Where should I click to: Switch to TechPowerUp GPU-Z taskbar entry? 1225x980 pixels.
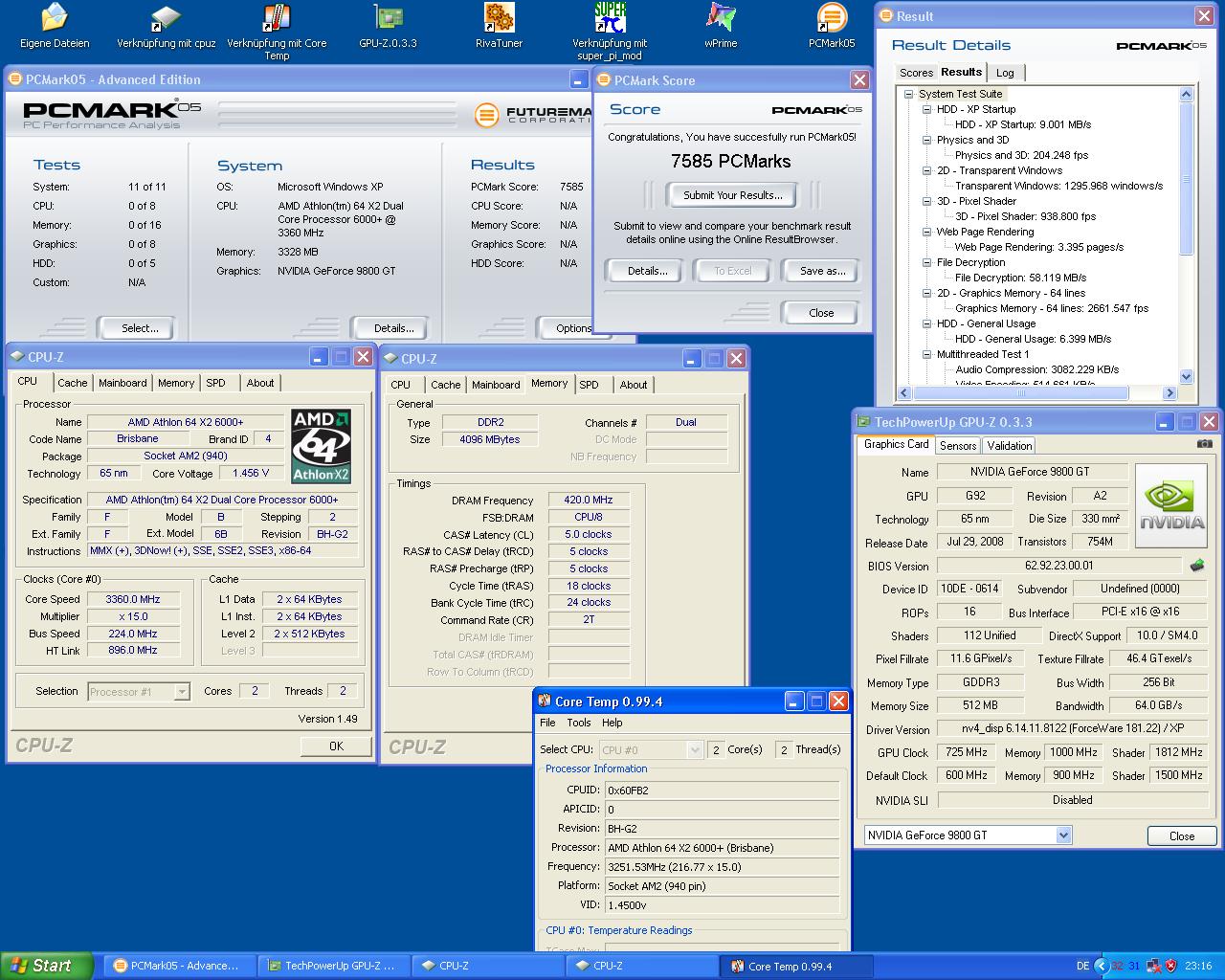[332, 966]
